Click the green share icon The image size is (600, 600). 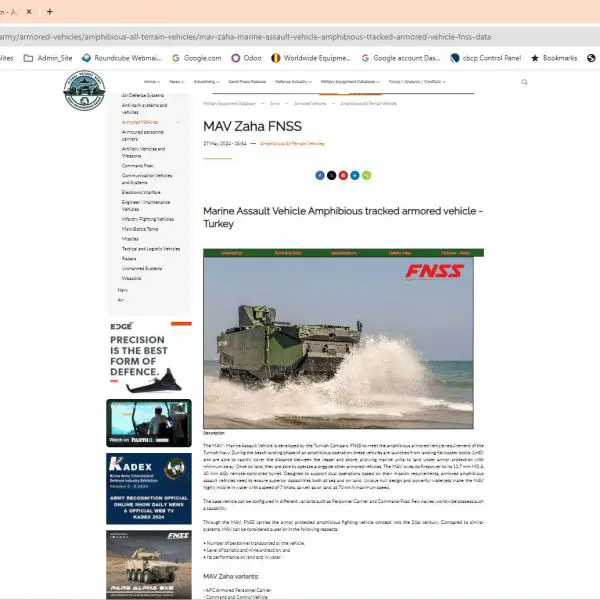coord(367,175)
